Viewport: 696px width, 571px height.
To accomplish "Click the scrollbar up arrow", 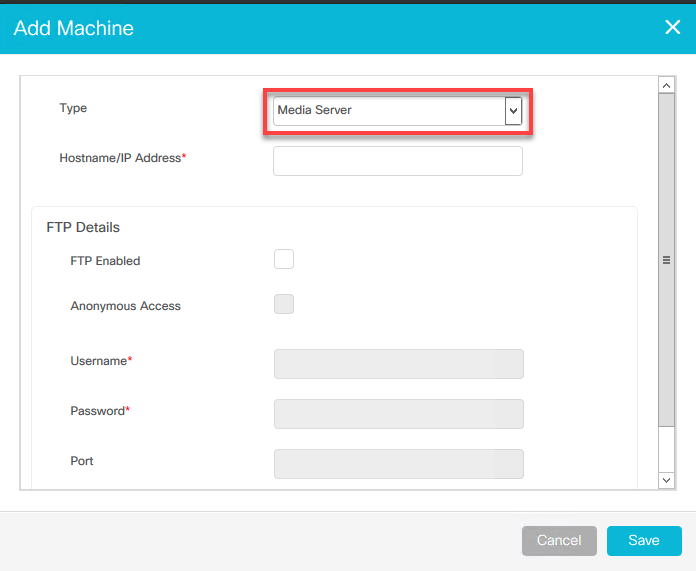I will coord(666,85).
